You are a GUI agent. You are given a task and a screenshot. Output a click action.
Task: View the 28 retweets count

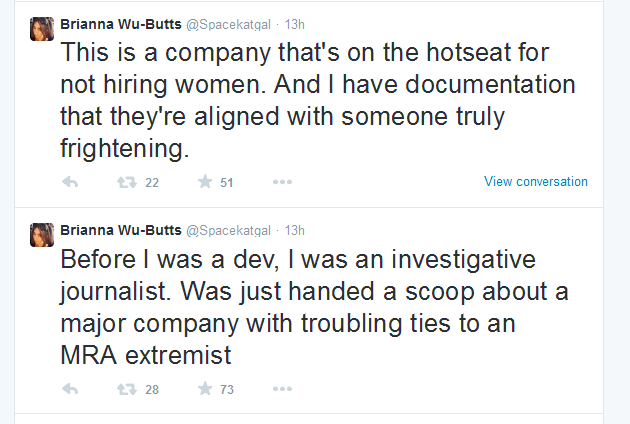(152, 389)
